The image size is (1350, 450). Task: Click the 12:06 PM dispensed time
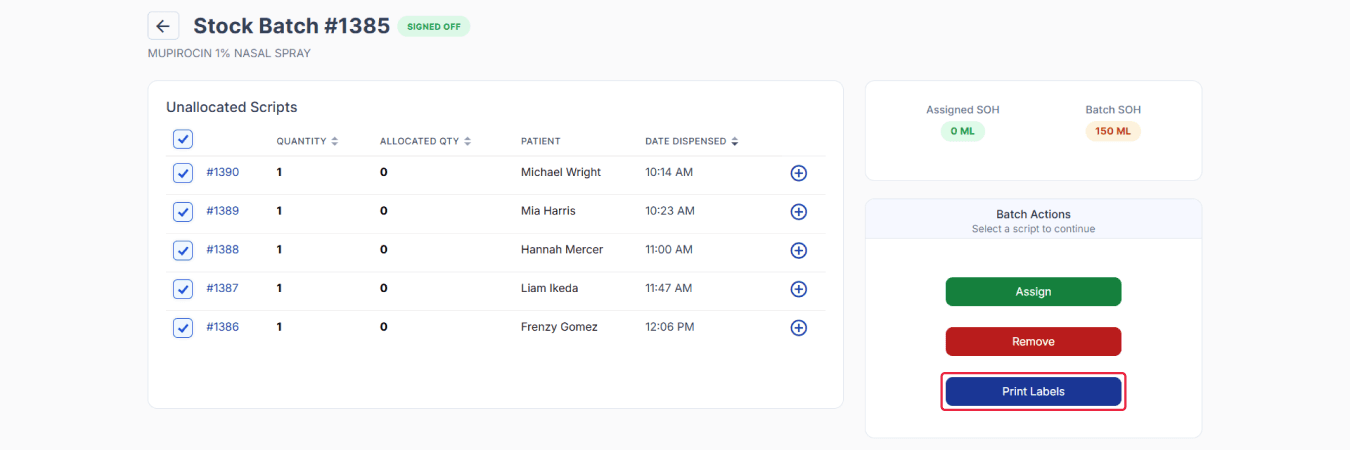tap(670, 327)
